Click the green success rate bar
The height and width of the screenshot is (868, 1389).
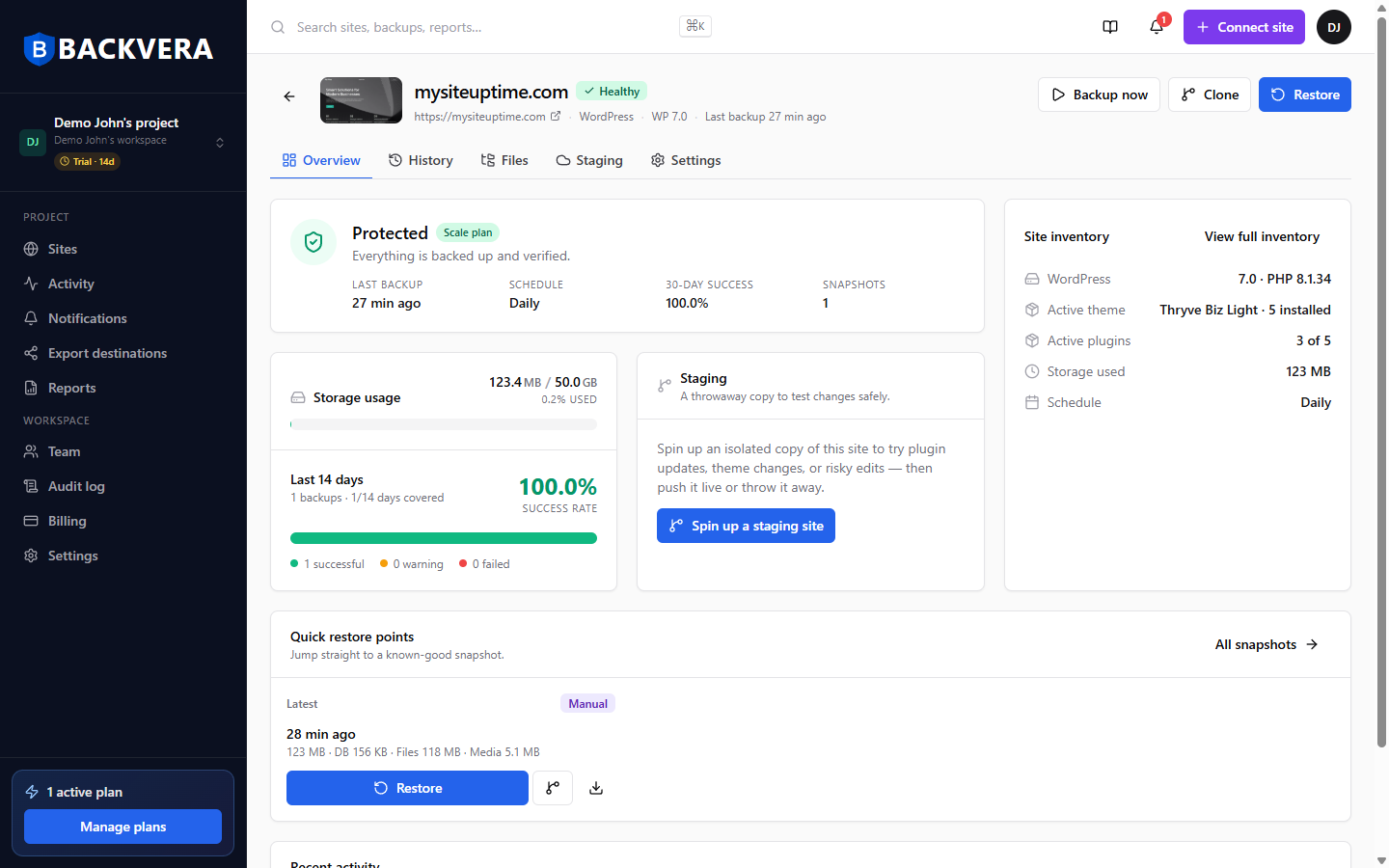click(444, 538)
